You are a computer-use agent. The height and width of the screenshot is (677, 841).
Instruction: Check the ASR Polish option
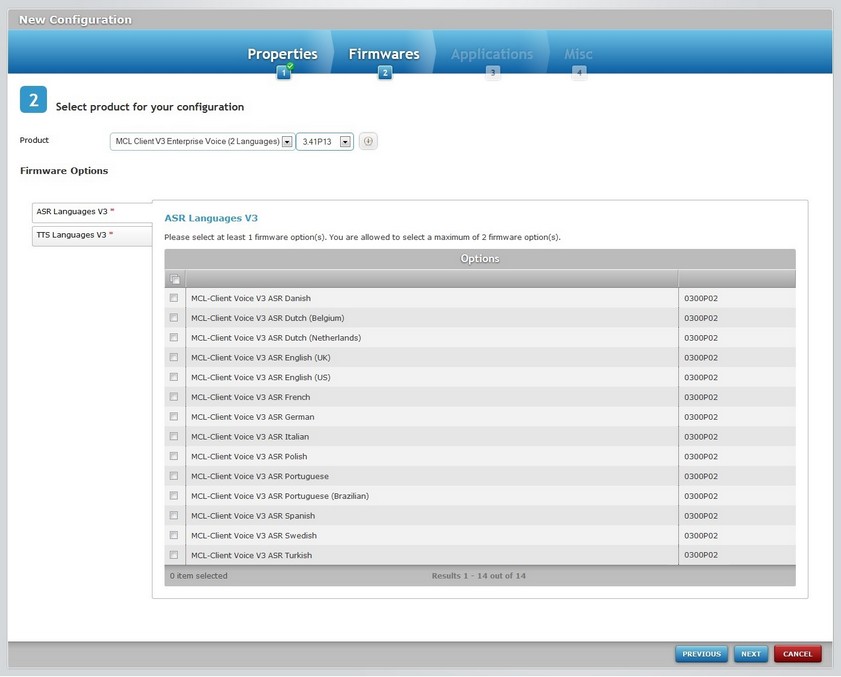click(174, 456)
